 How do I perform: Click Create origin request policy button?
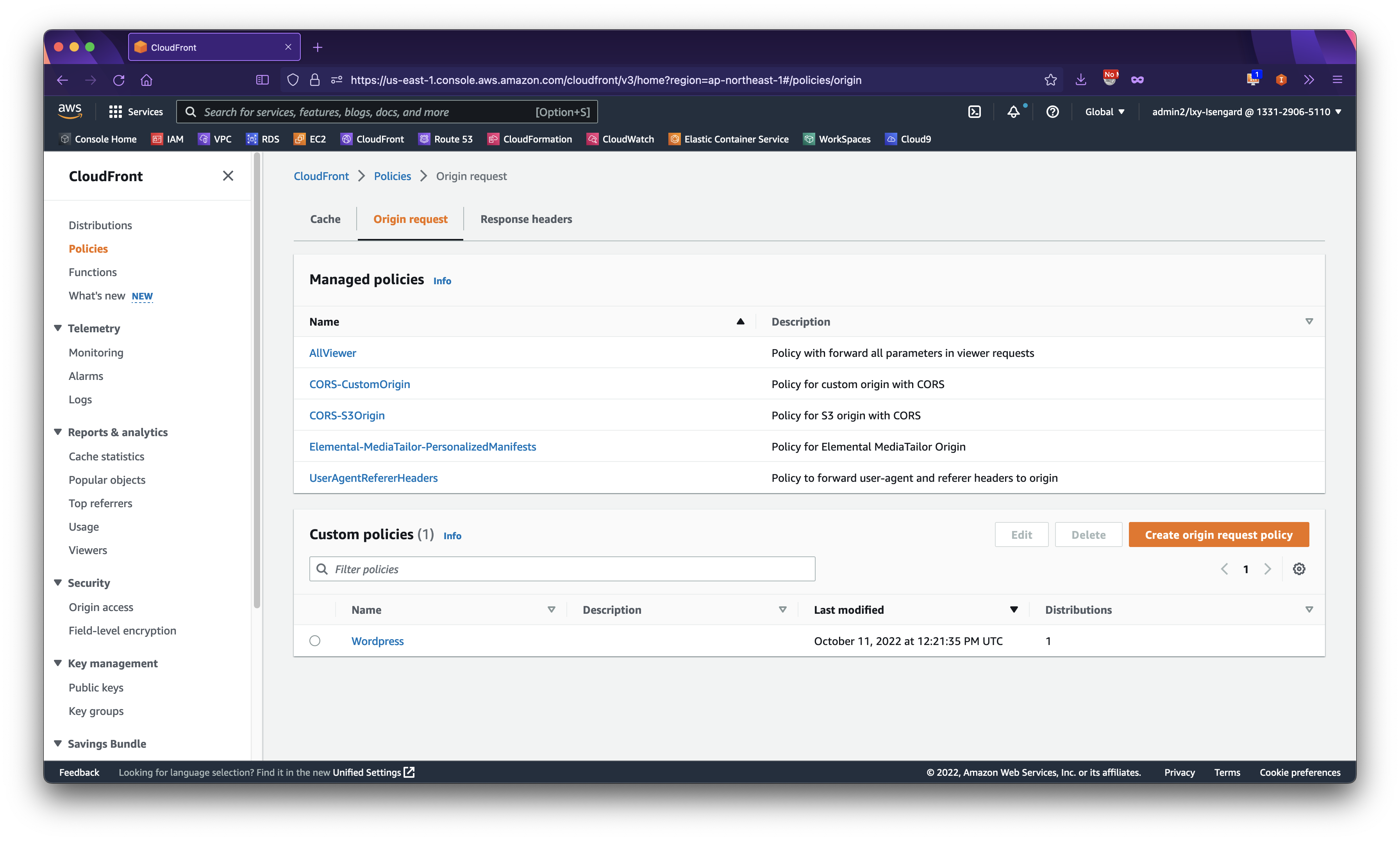pos(1219,535)
